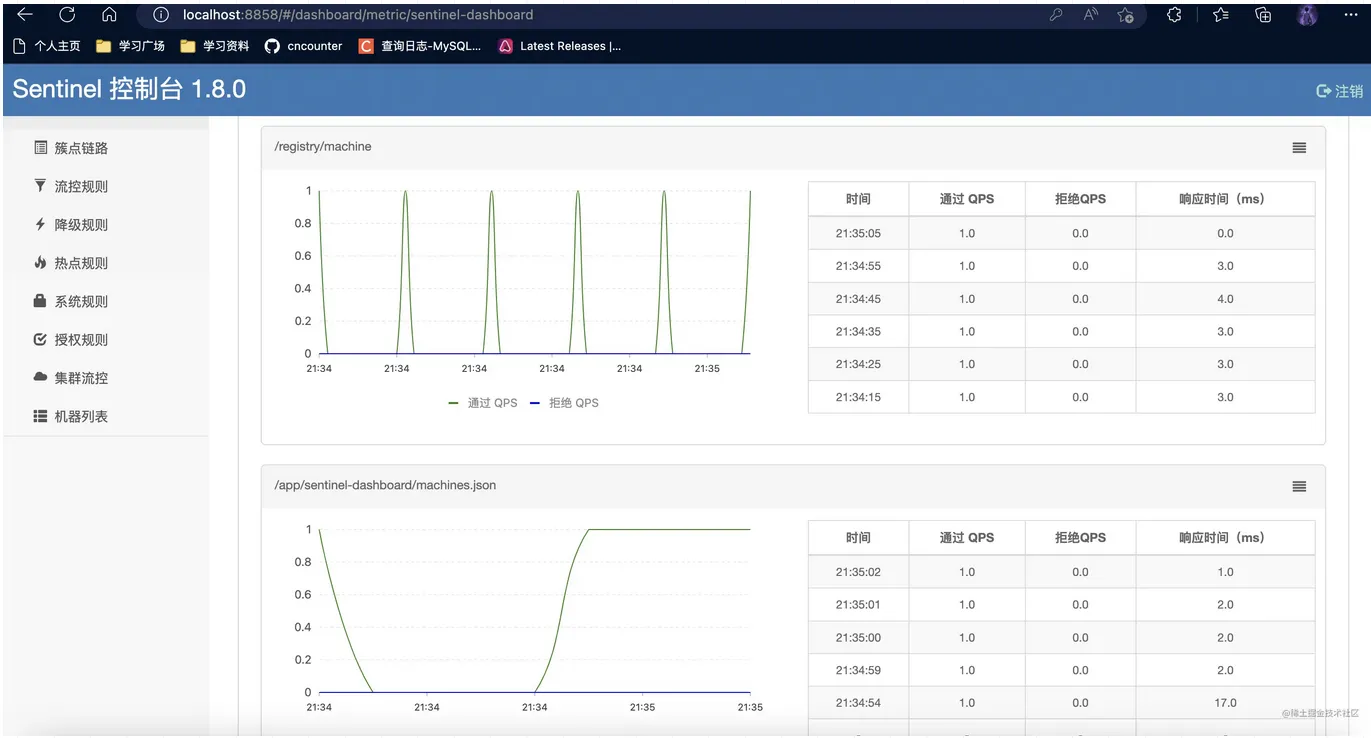Image resolution: width=1371 pixels, height=738 pixels.
Task: Click response time 0.0 in 21:35:05 row
Action: [x=1225, y=233]
